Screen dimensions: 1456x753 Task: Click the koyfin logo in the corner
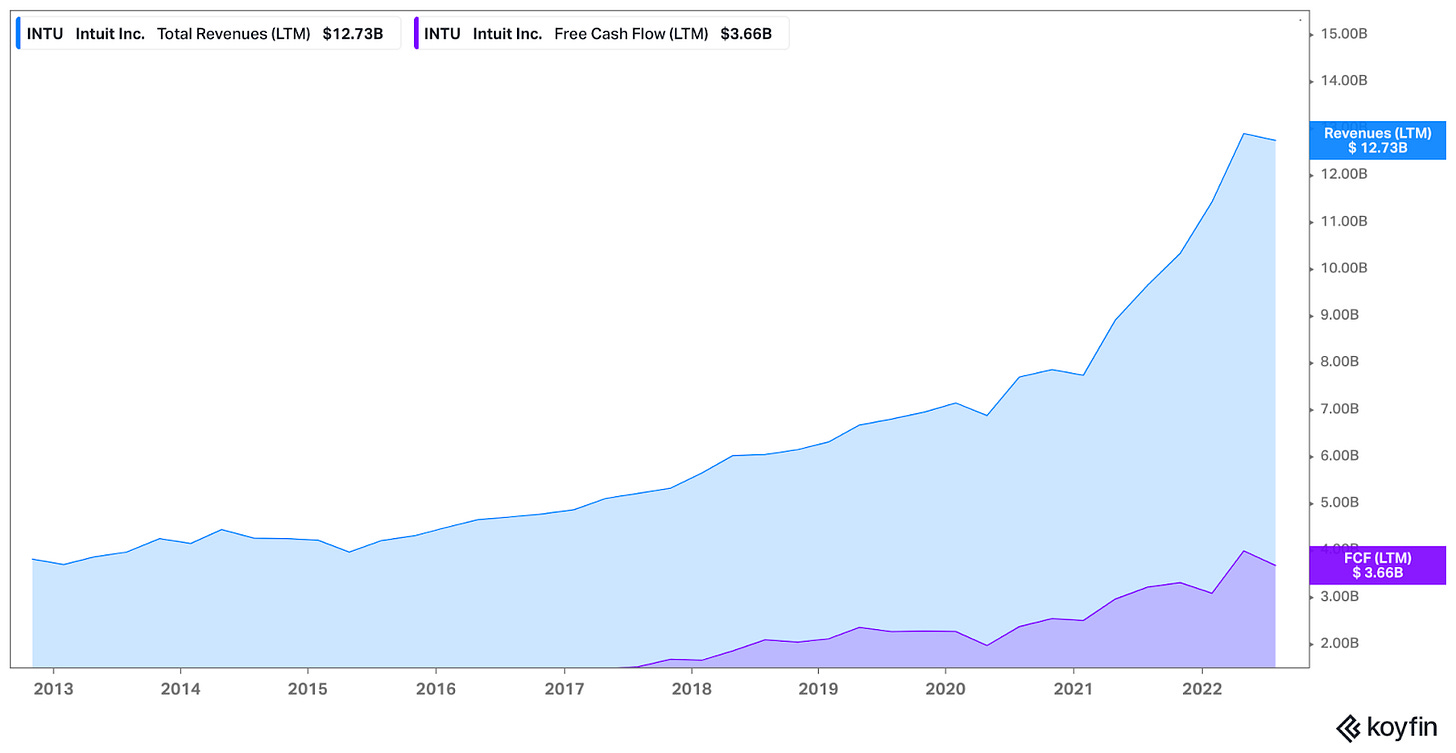tap(1386, 728)
